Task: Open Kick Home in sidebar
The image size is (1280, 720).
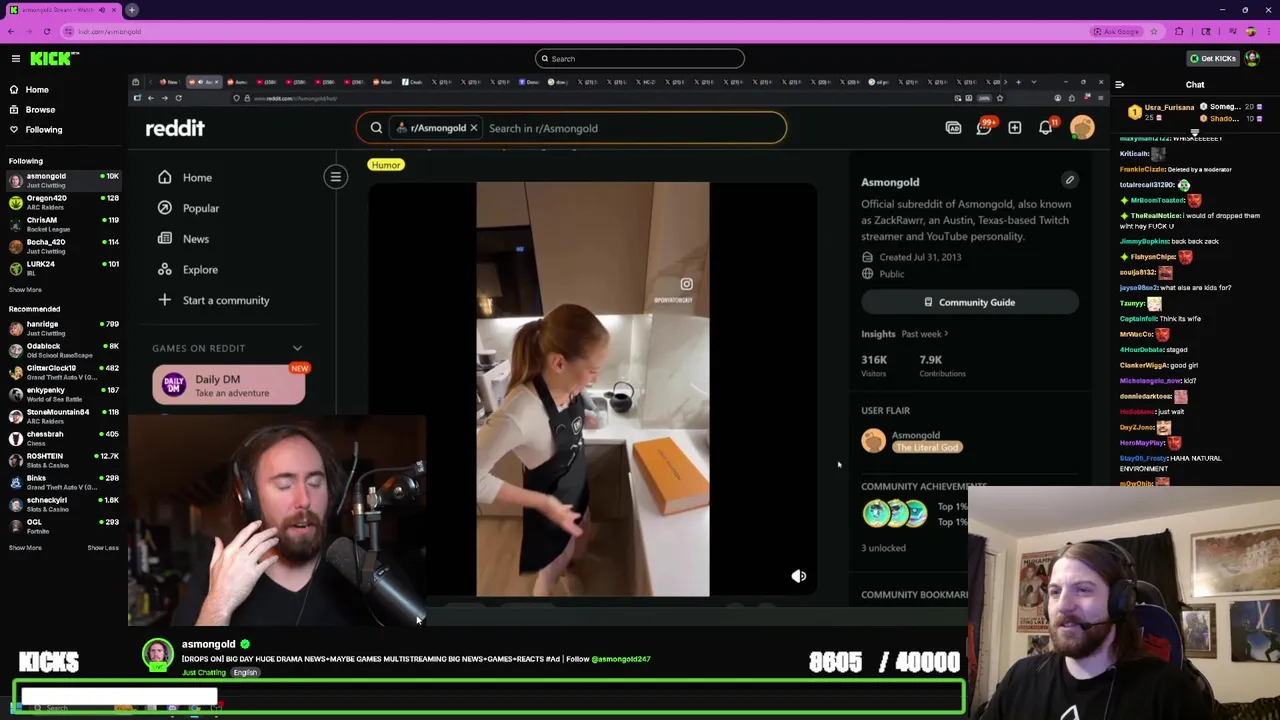Action: 37,90
